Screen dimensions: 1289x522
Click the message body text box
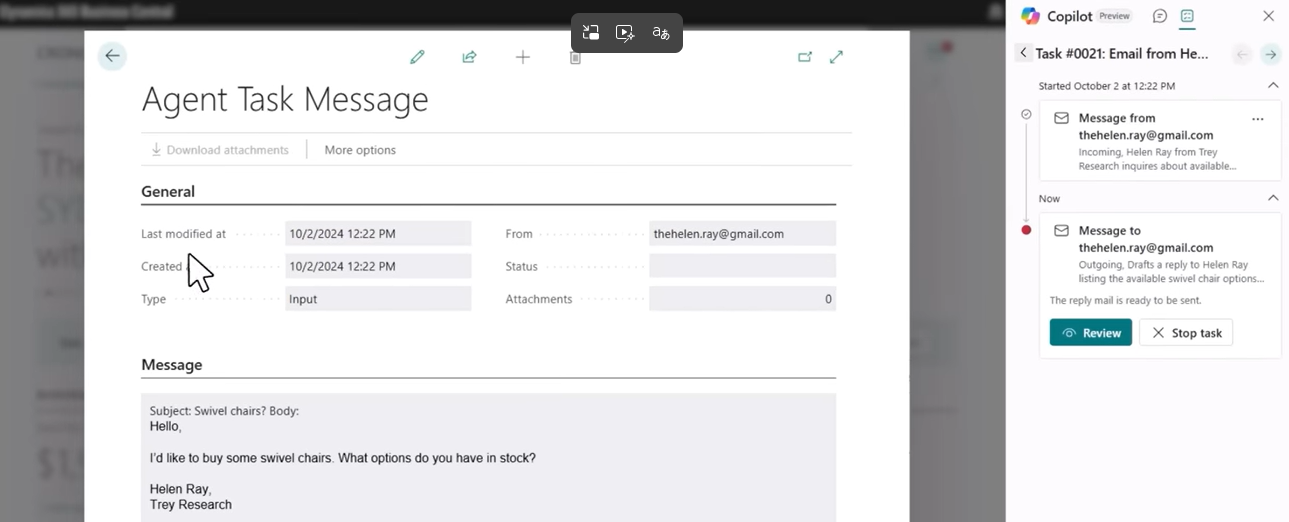pyautogui.click(x=488, y=457)
